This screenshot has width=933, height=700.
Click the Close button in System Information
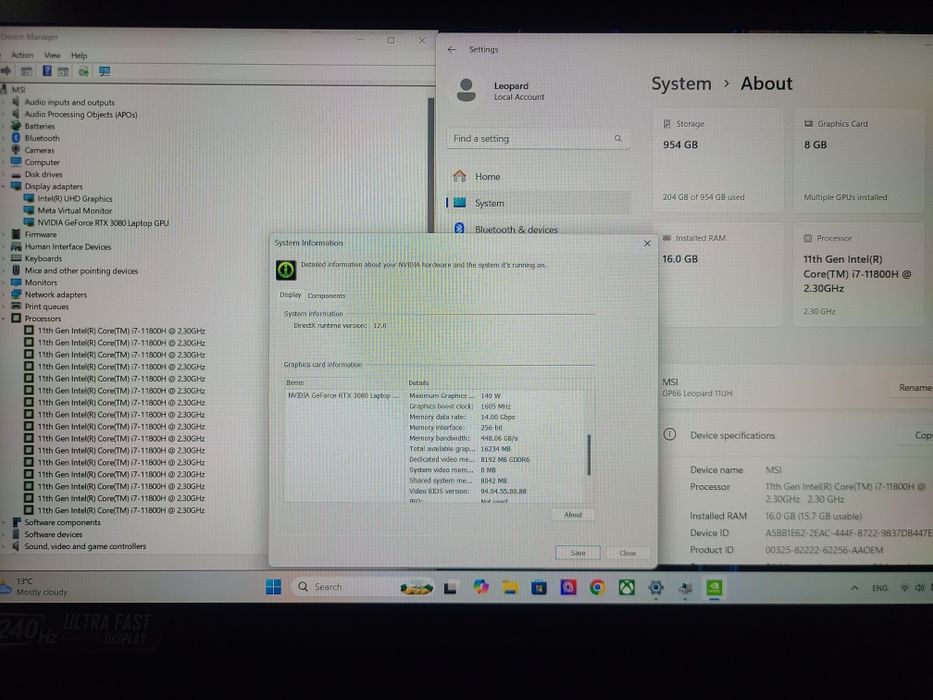[x=627, y=553]
